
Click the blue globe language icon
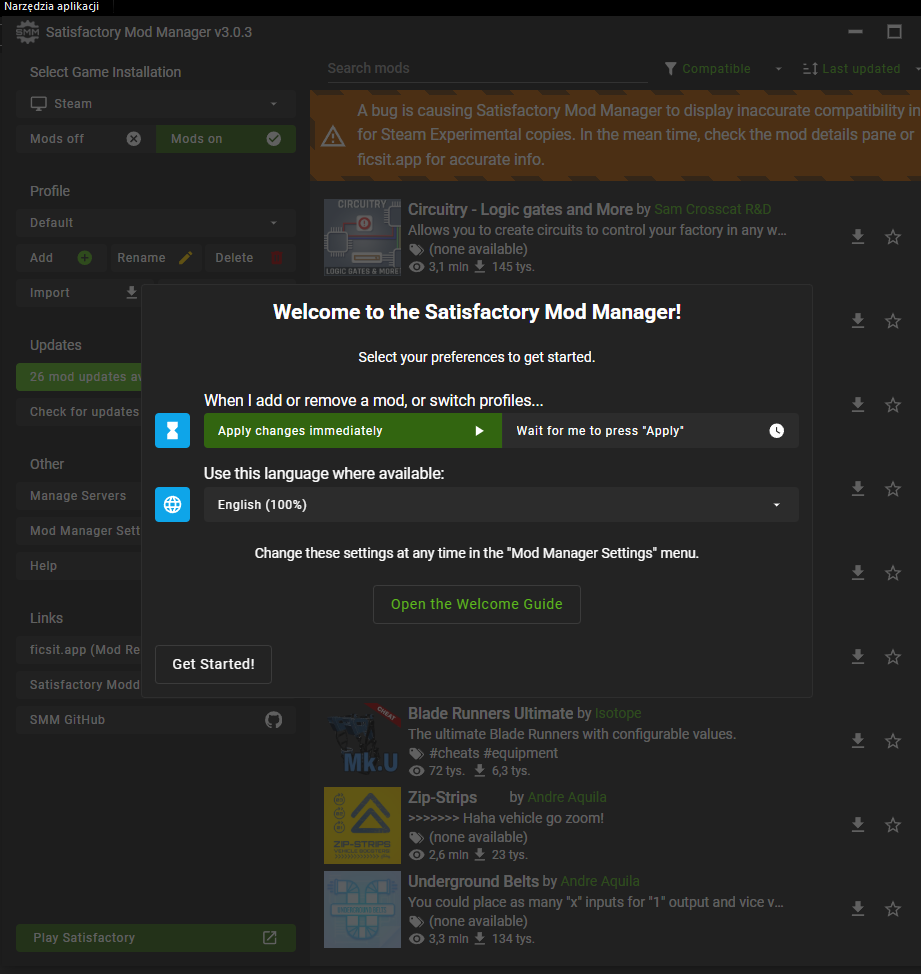(x=172, y=504)
